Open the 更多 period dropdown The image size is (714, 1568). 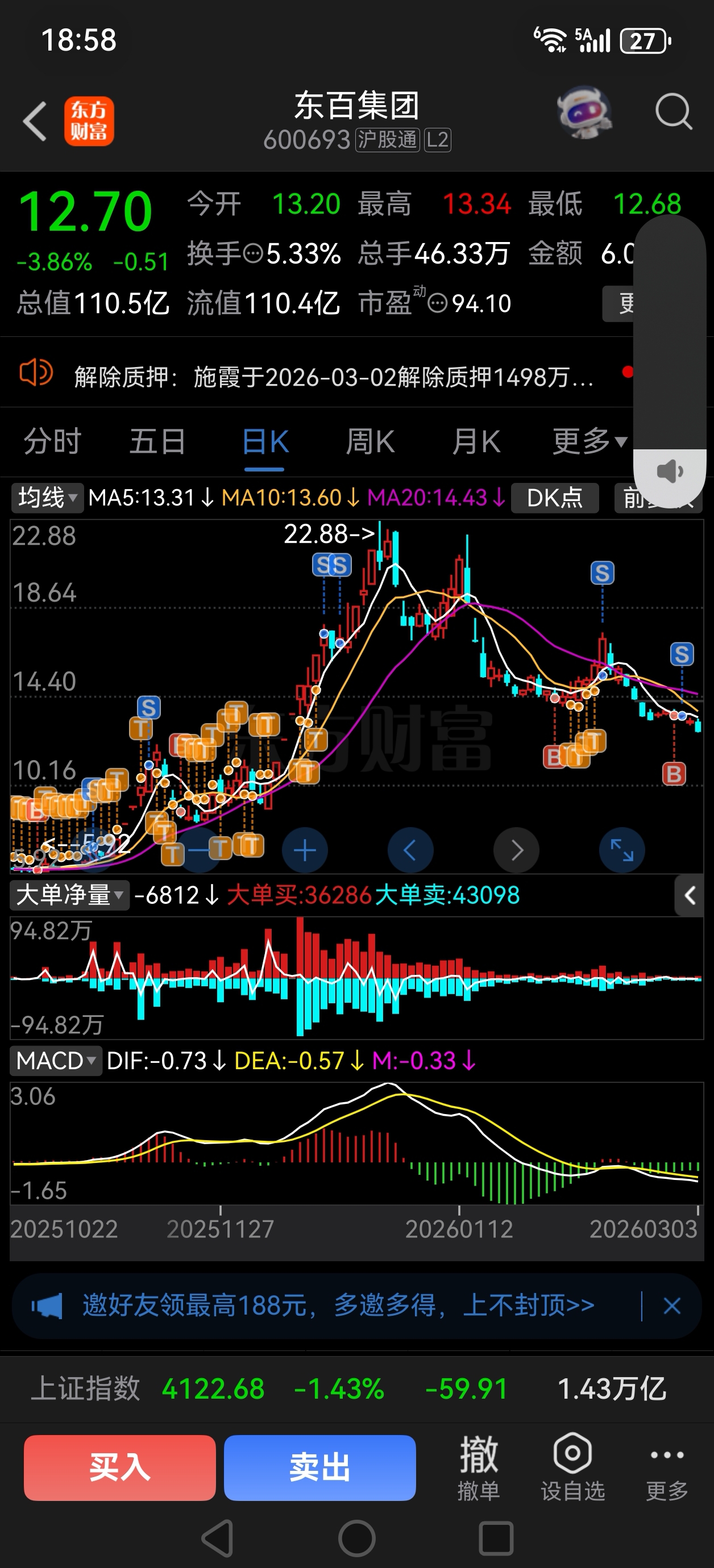click(x=590, y=441)
